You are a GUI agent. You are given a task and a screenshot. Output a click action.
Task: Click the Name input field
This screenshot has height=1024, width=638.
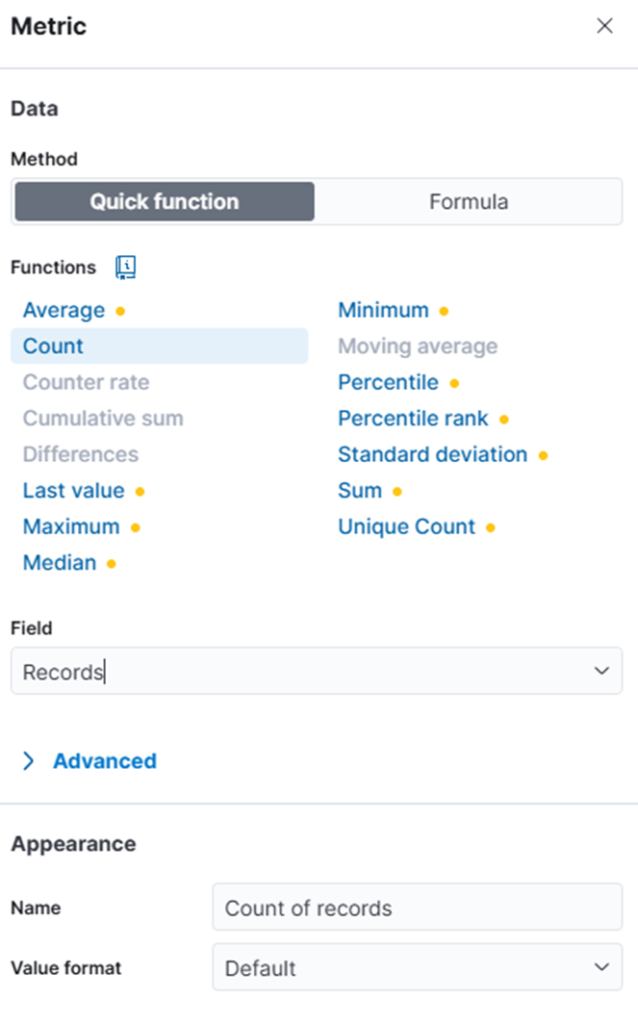click(x=417, y=907)
